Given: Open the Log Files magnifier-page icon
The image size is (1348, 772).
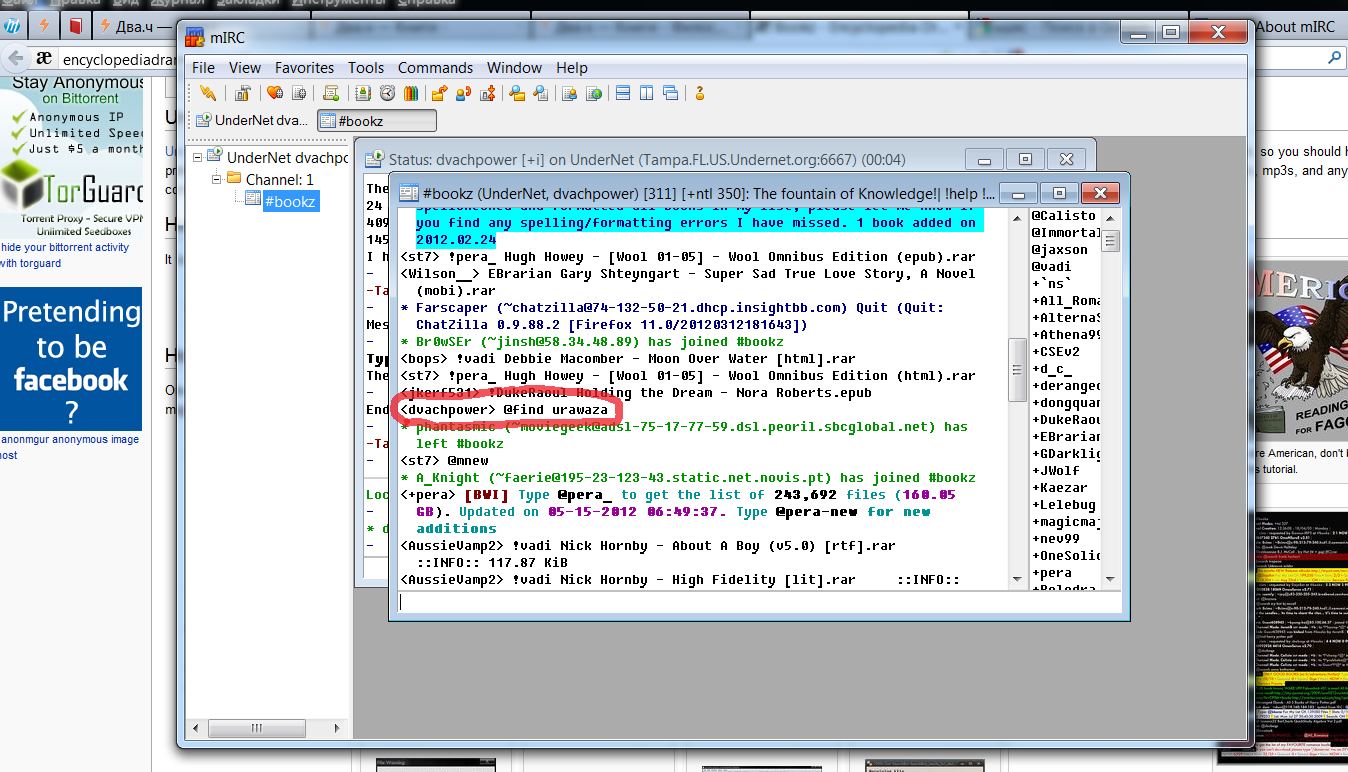Looking at the screenshot, I should [x=541, y=93].
